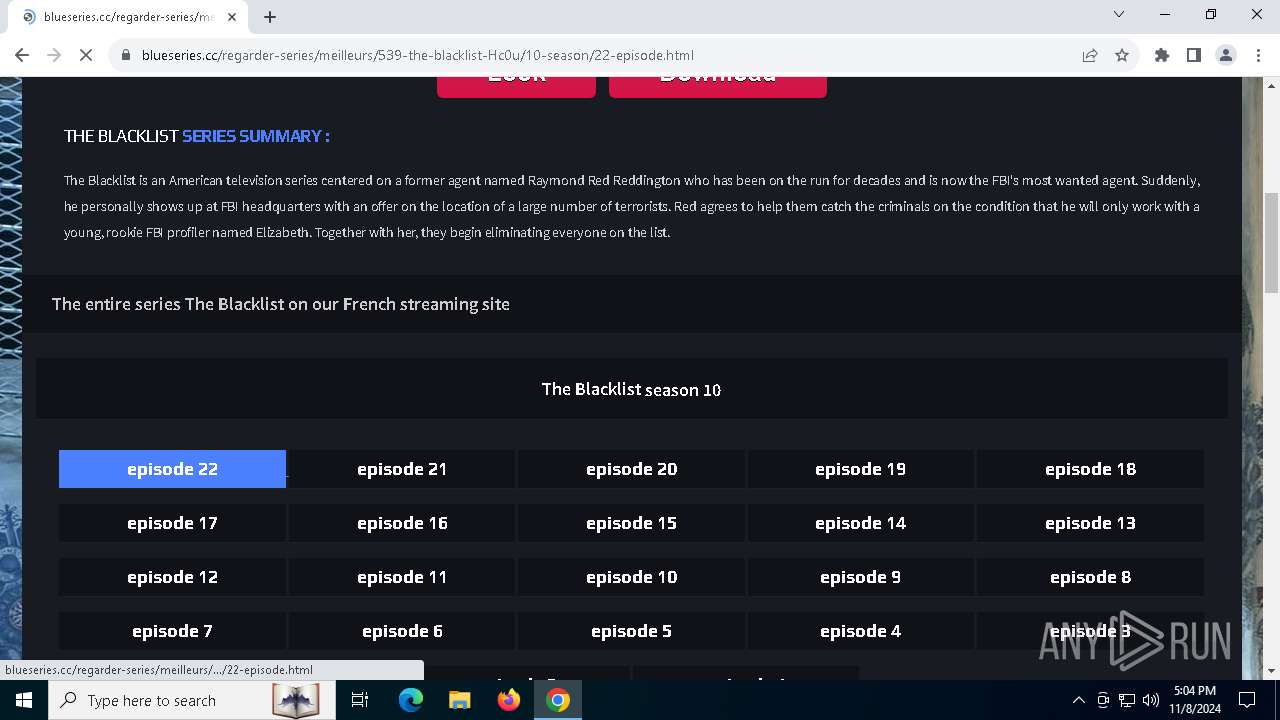Close the blueseries.cc browser tab
This screenshot has width=1280, height=720.
tap(233, 17)
